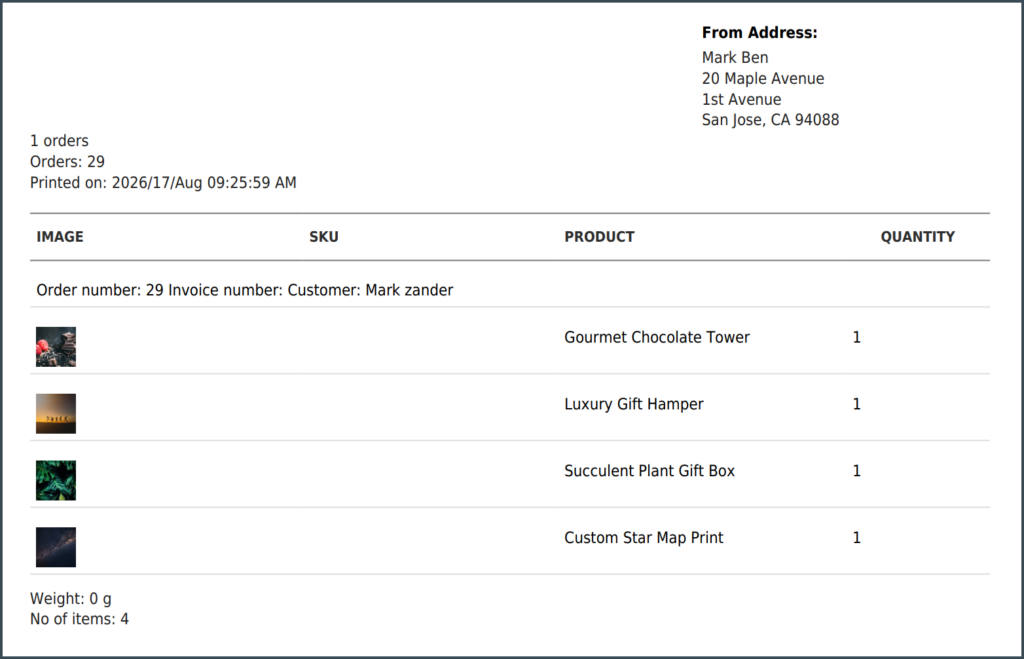
Task: Click the '1 orders' text
Action: 59,140
